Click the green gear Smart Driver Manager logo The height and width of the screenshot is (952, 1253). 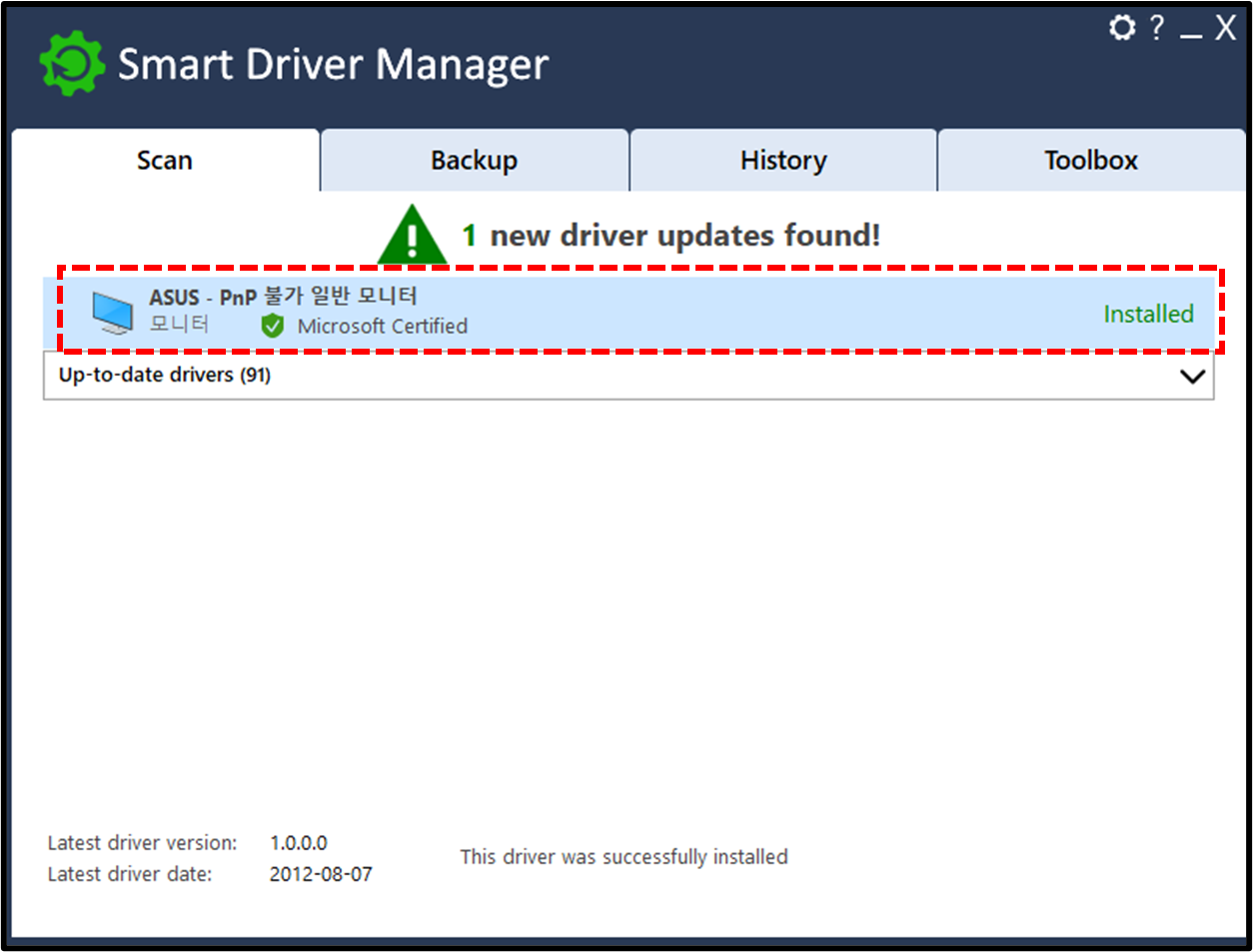72,64
